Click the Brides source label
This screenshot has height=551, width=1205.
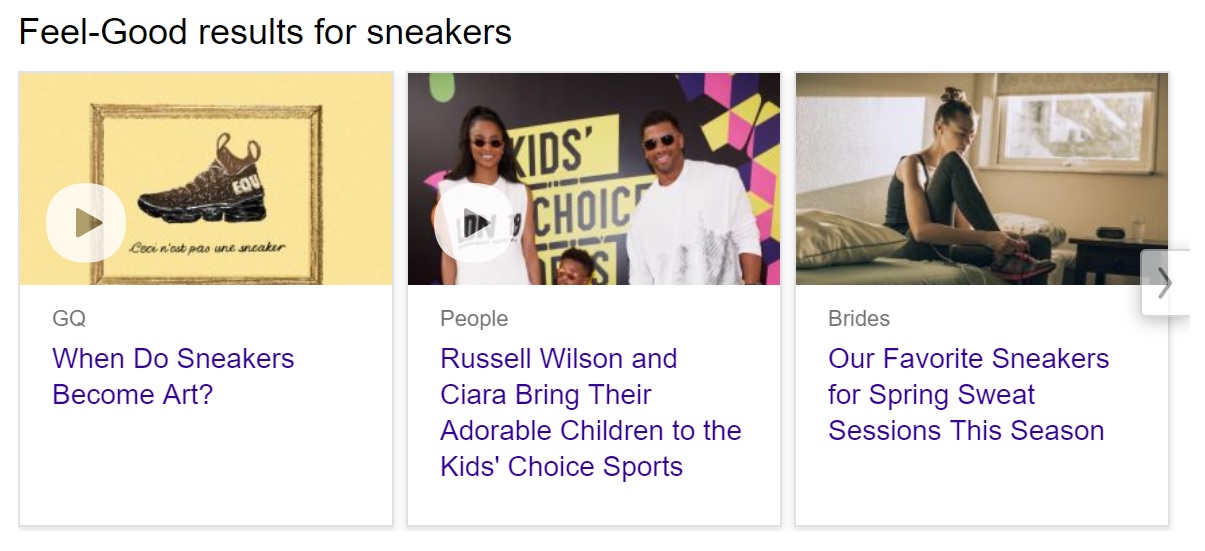859,319
